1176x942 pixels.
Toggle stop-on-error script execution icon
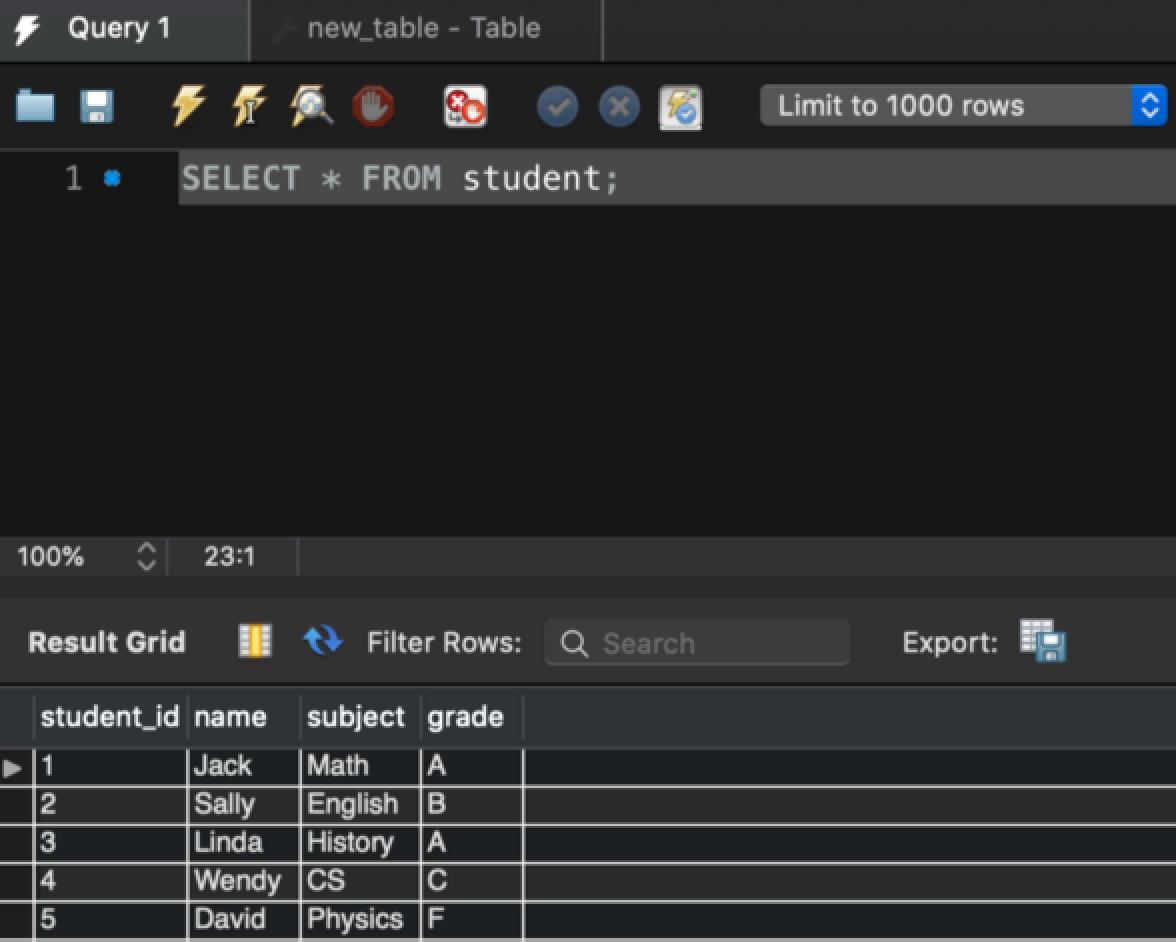[465, 106]
